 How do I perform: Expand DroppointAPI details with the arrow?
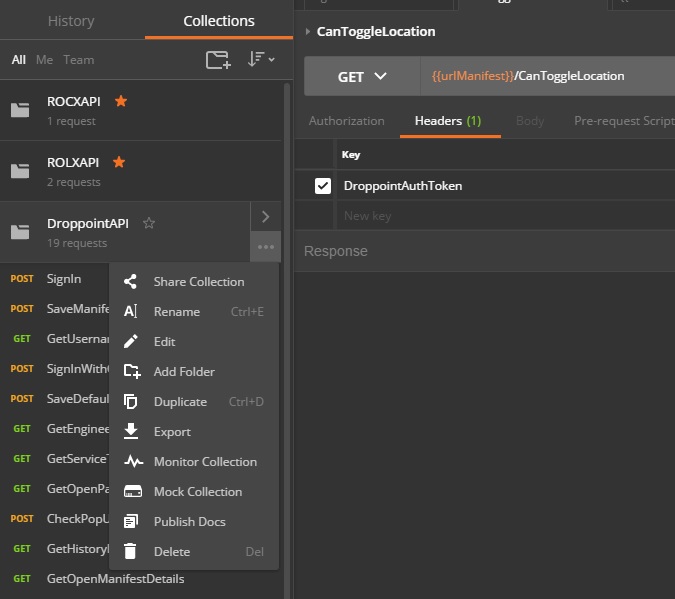point(266,217)
